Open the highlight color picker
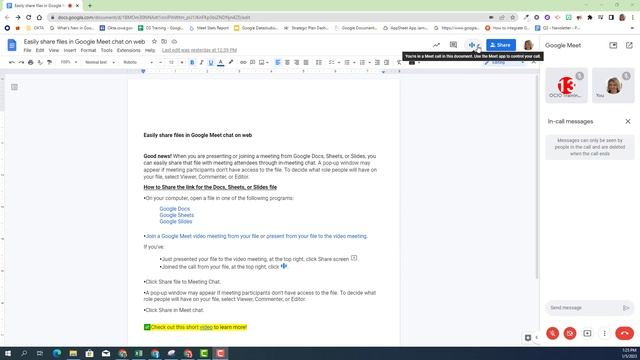 231,62
